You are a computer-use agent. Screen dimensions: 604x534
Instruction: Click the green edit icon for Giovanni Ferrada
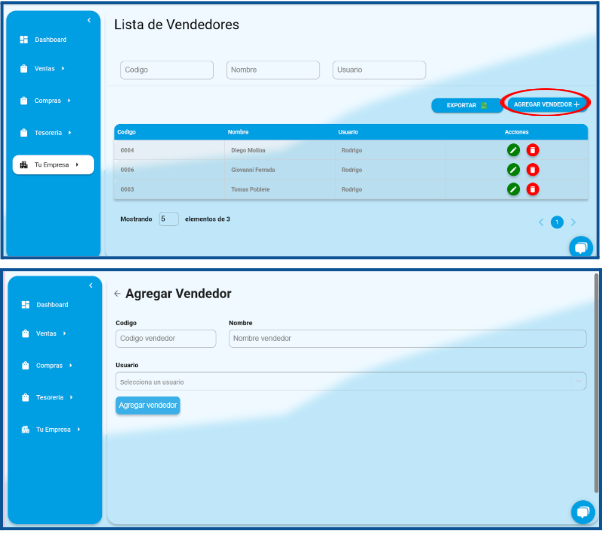tap(513, 170)
